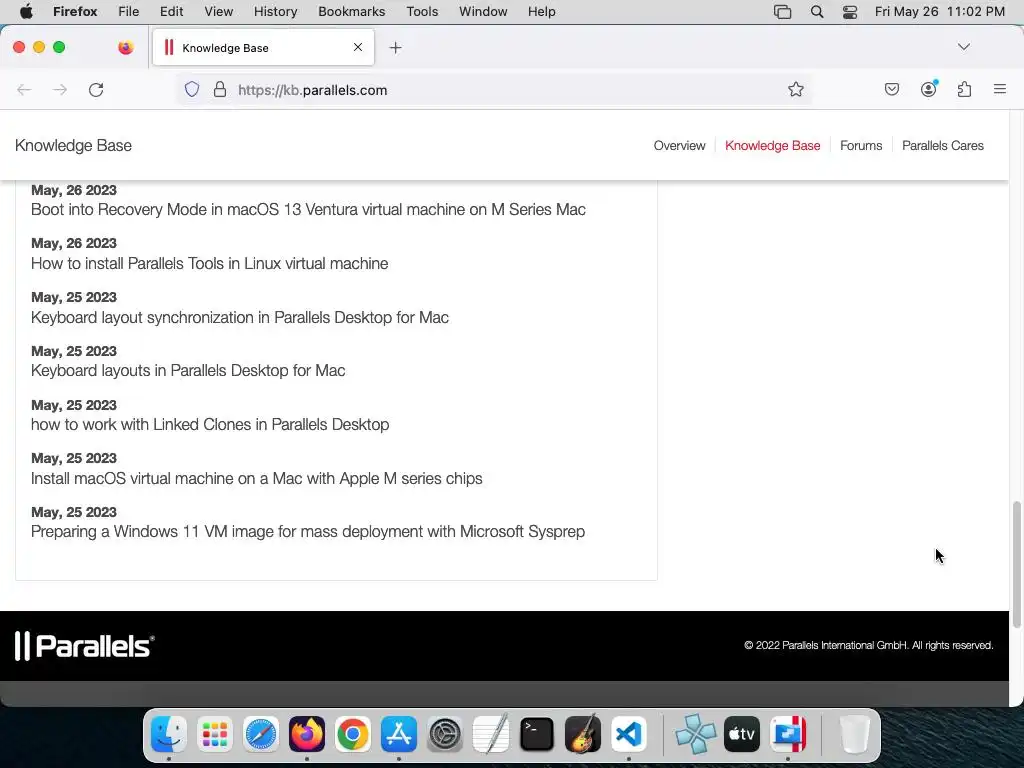Open TextEdit from the dock
This screenshot has width=1024, height=768.
pos(490,734)
